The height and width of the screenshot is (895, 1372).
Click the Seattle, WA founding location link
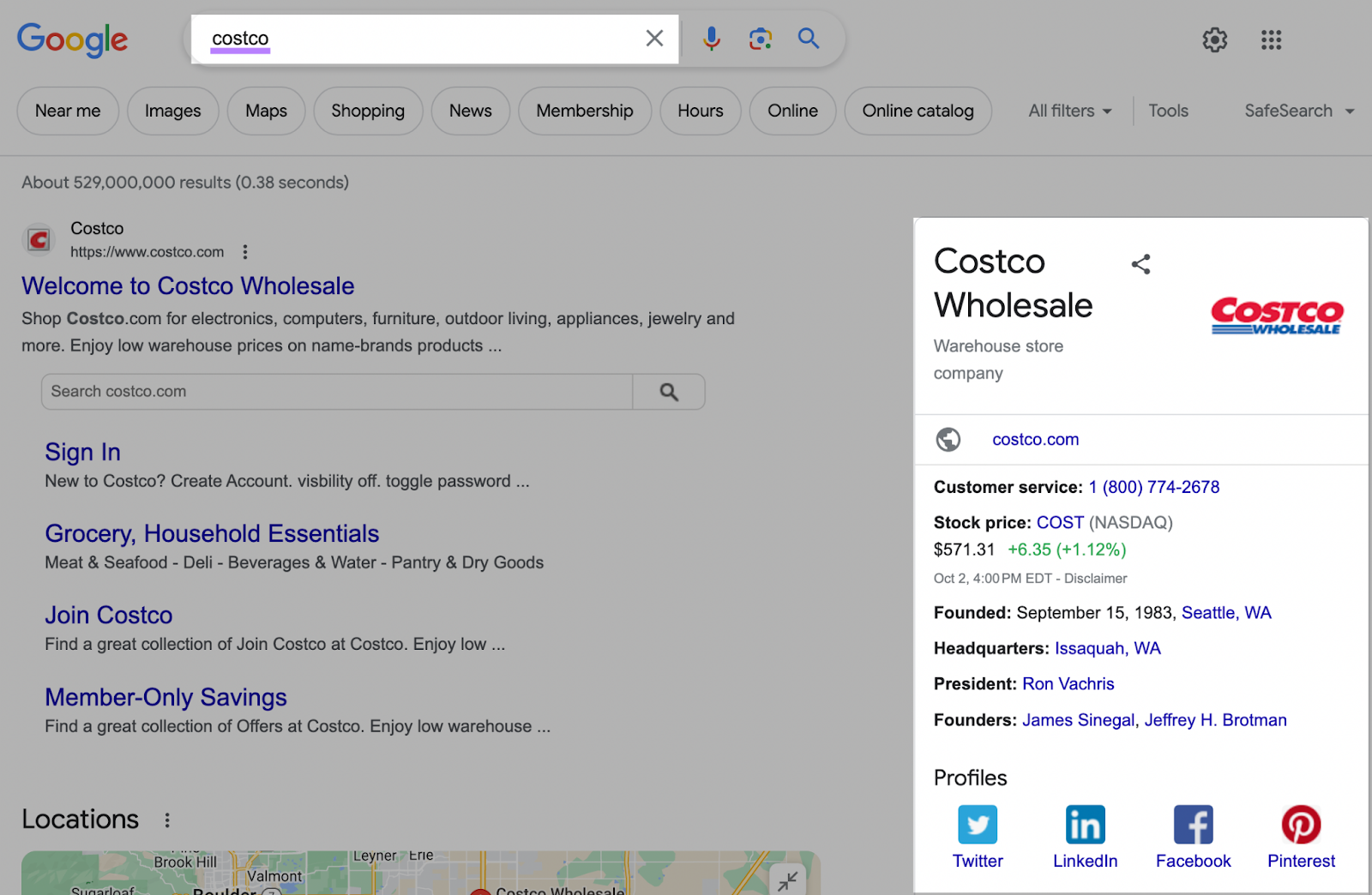point(1226,612)
